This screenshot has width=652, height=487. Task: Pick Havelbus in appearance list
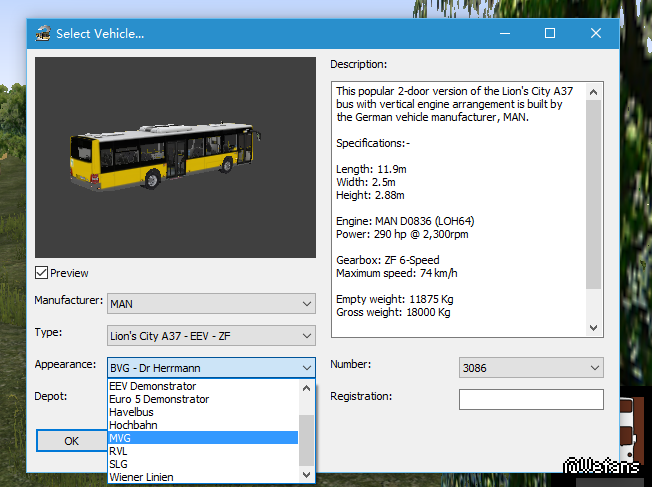(134, 412)
